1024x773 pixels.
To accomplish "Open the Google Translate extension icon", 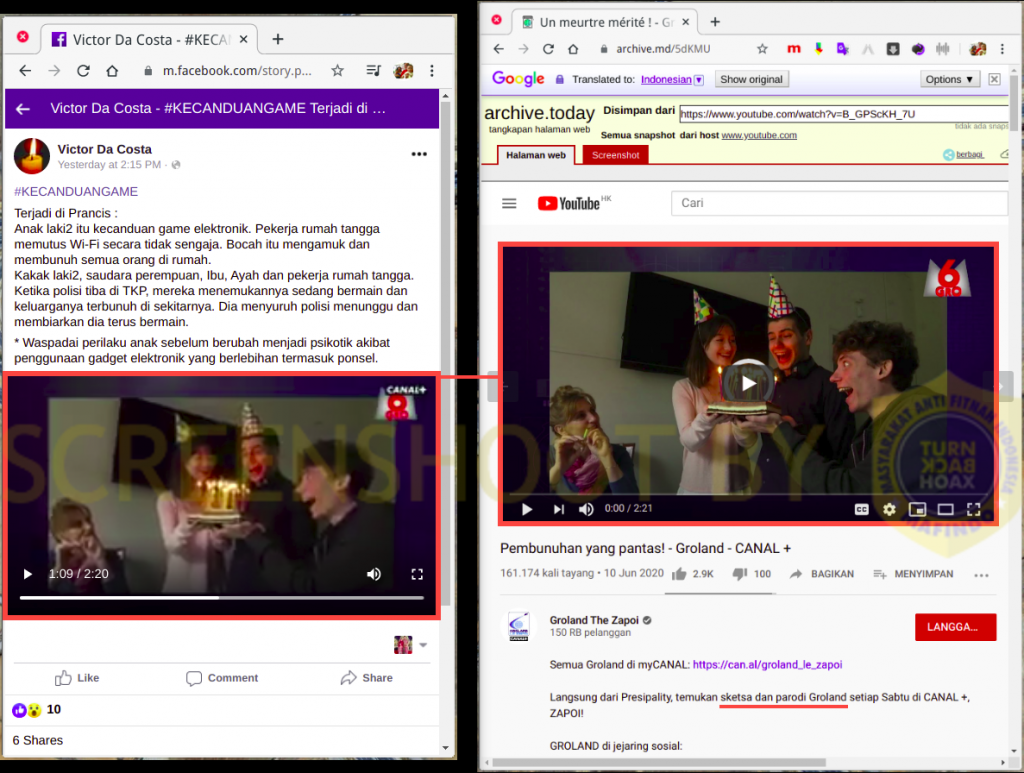I will pyautogui.click(x=842, y=49).
